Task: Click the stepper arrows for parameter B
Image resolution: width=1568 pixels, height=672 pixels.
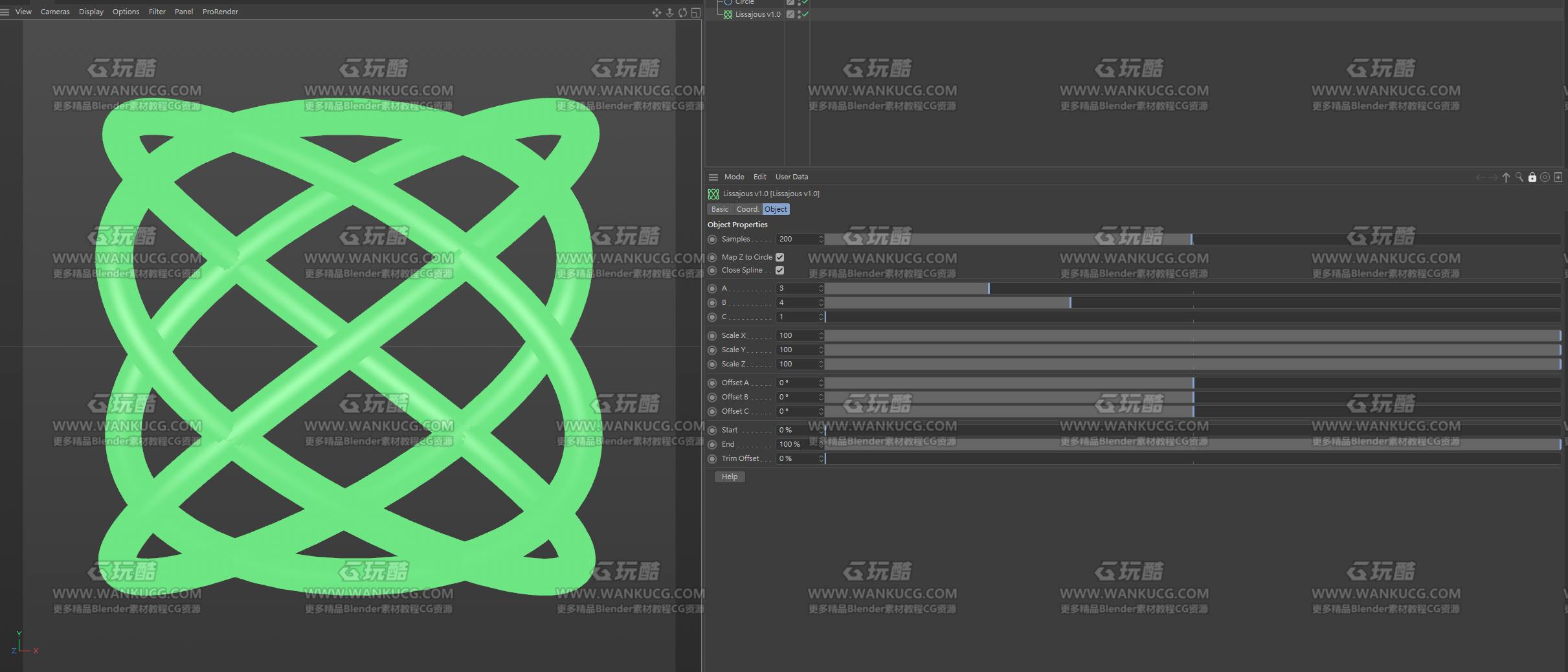Action: 821,303
